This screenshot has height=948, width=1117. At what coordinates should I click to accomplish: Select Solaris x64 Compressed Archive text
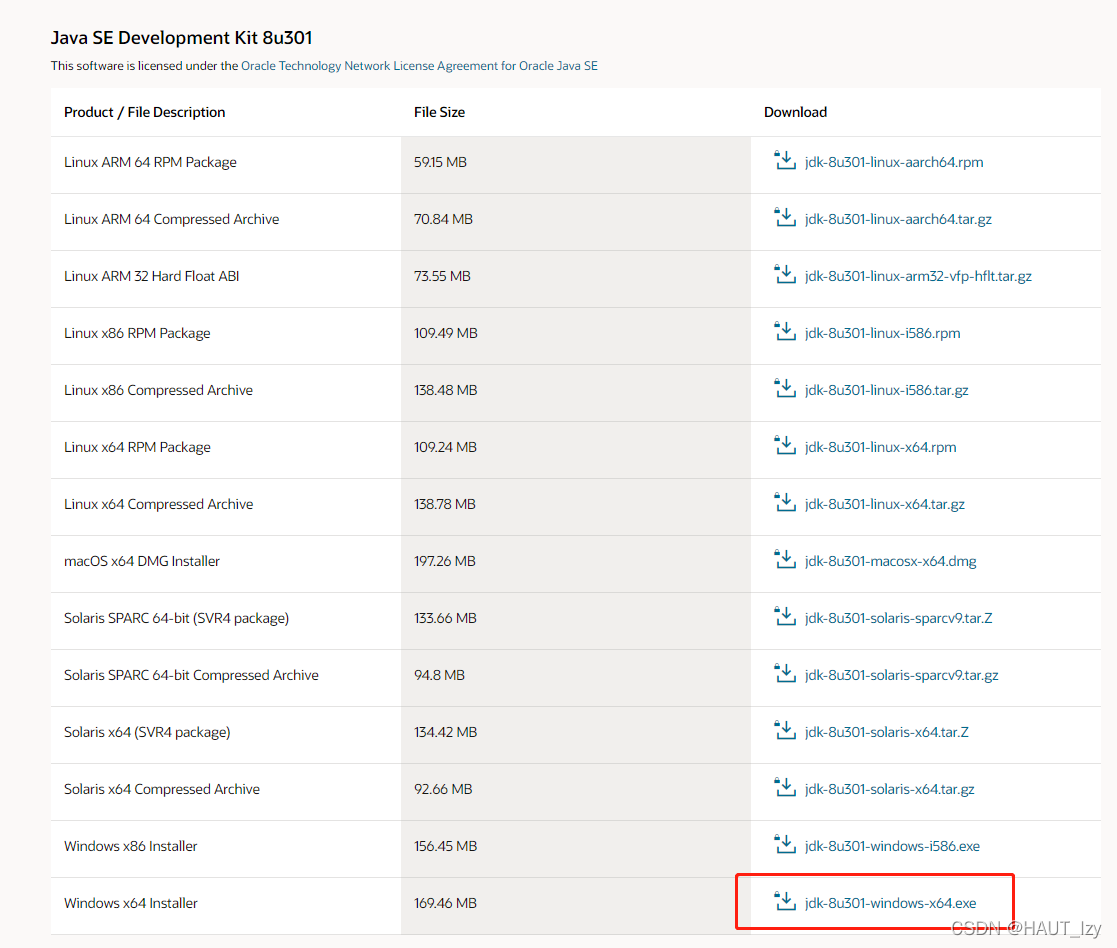point(162,789)
